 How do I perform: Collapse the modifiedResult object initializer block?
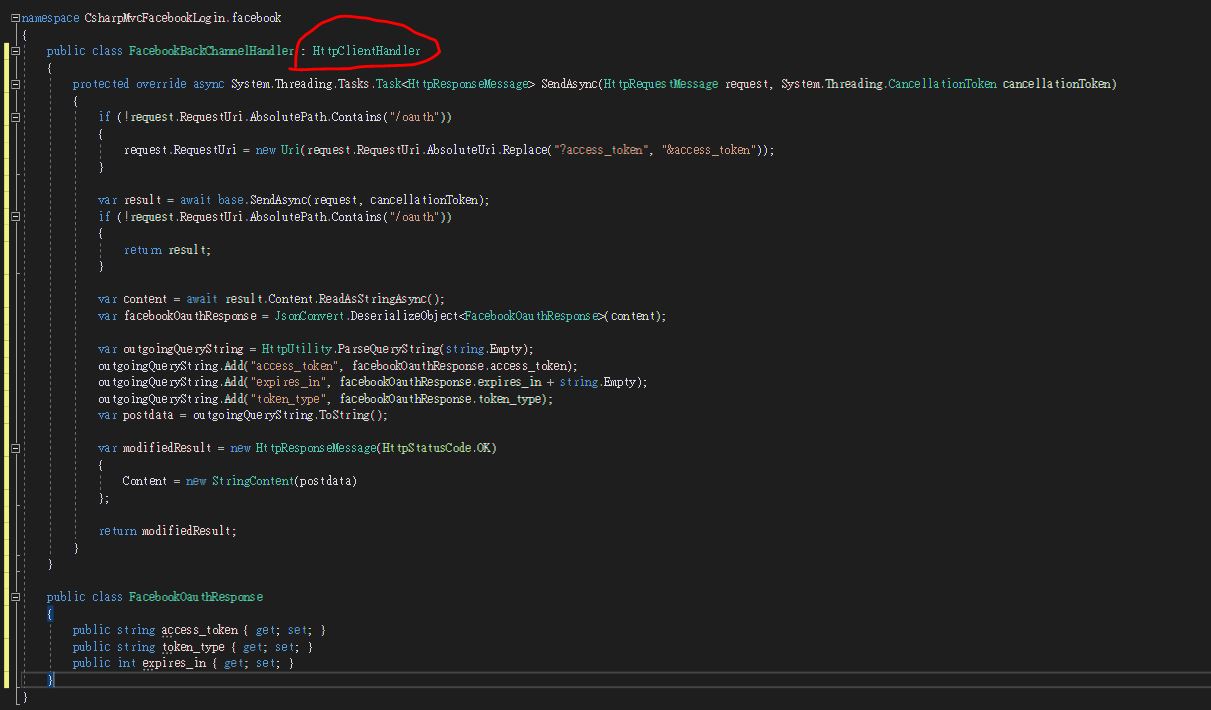pyautogui.click(x=15, y=448)
